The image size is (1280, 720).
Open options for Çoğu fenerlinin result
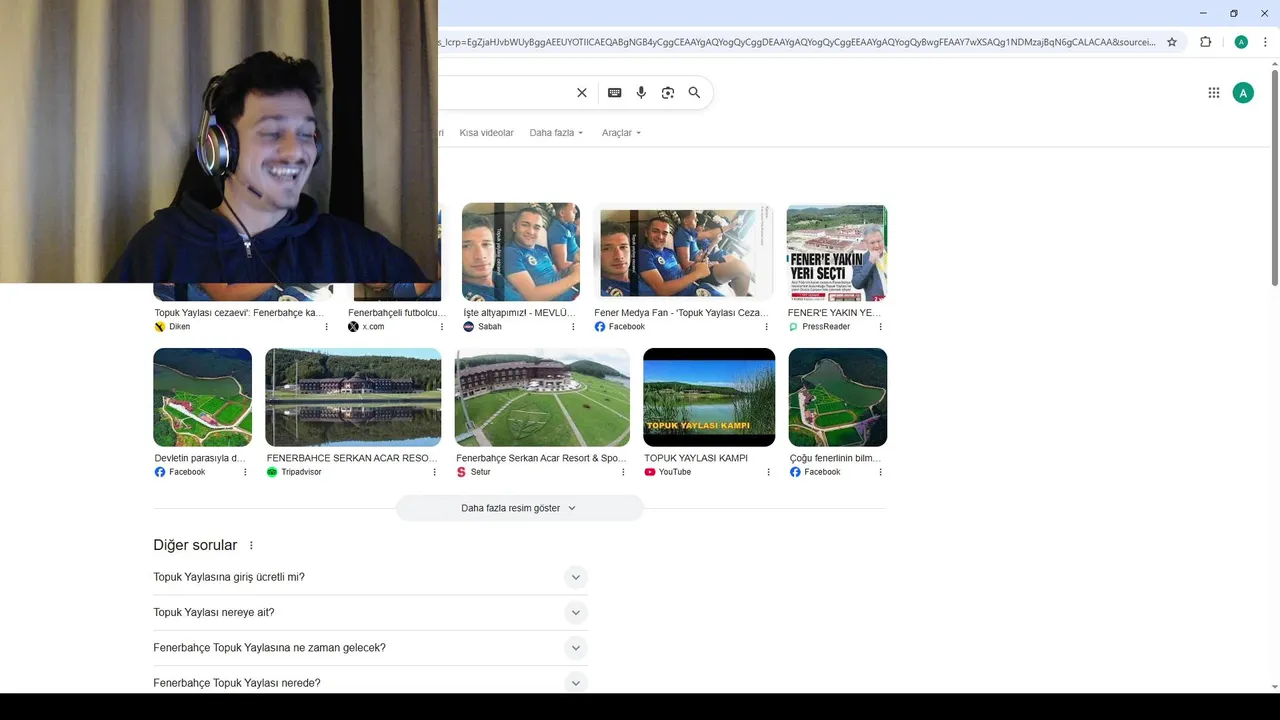(x=881, y=472)
